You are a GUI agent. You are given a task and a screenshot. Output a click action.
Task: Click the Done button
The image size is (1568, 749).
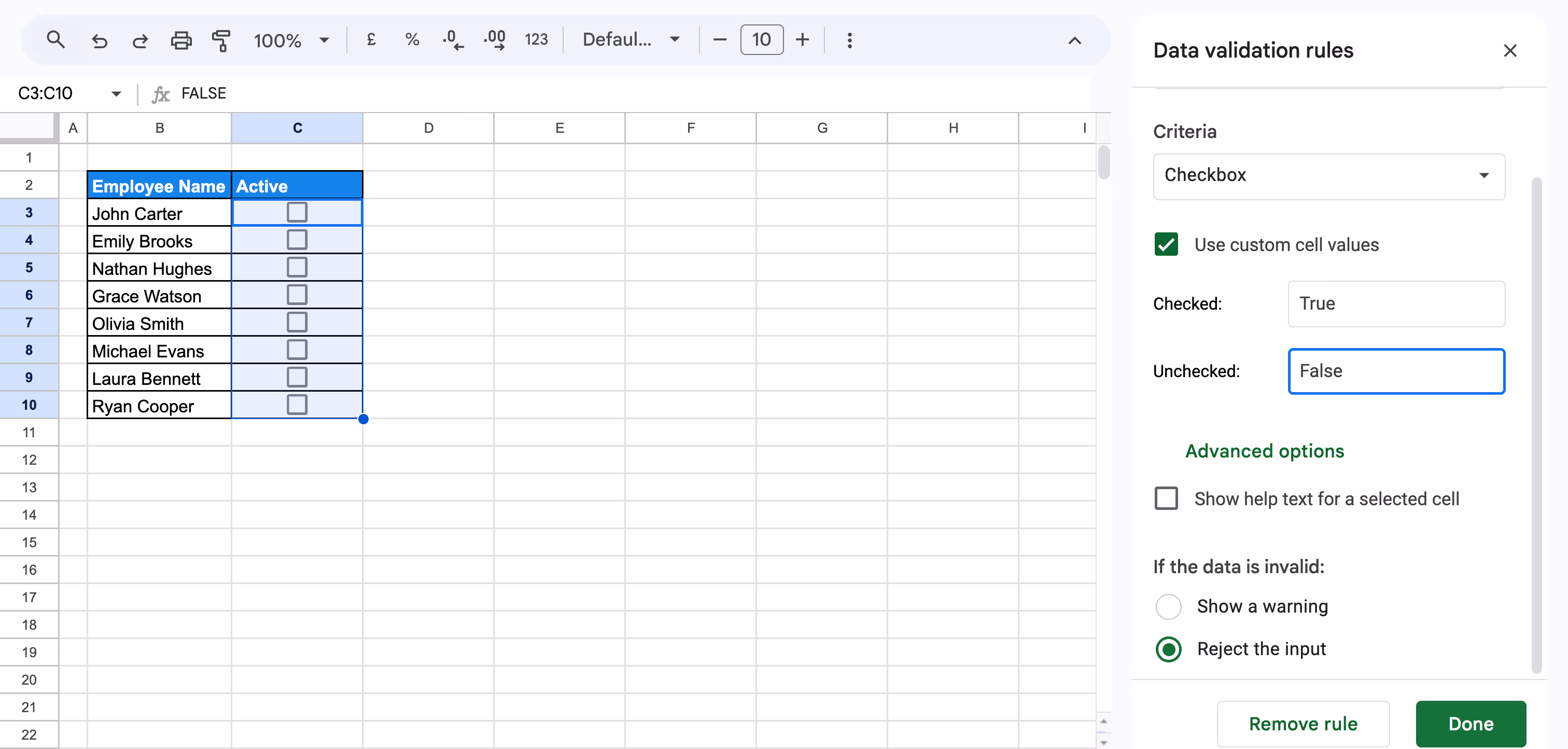point(1471,724)
